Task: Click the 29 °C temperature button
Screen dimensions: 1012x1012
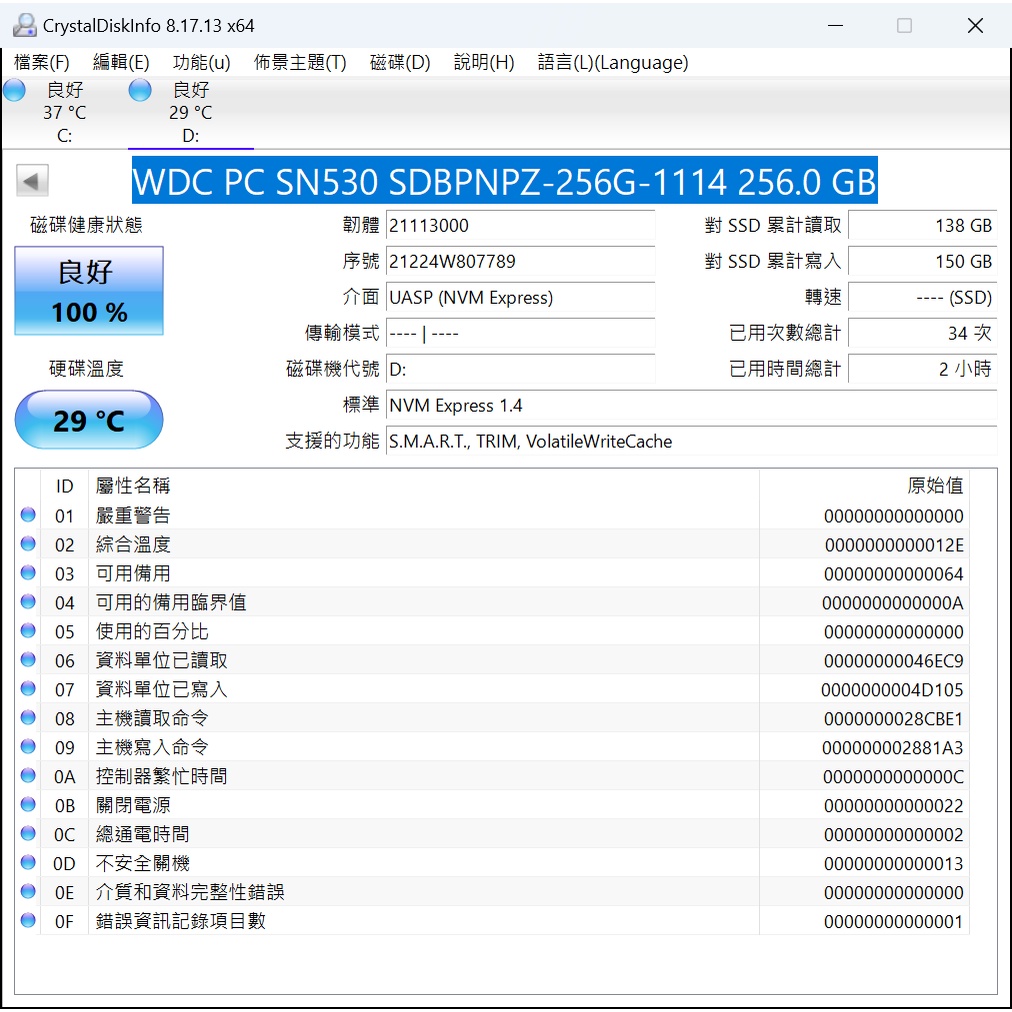Action: (89, 420)
